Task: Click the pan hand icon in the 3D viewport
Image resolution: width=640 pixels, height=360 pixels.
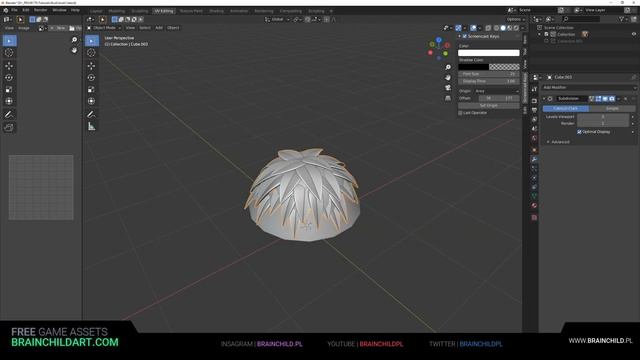Action: pyautogui.click(x=448, y=78)
